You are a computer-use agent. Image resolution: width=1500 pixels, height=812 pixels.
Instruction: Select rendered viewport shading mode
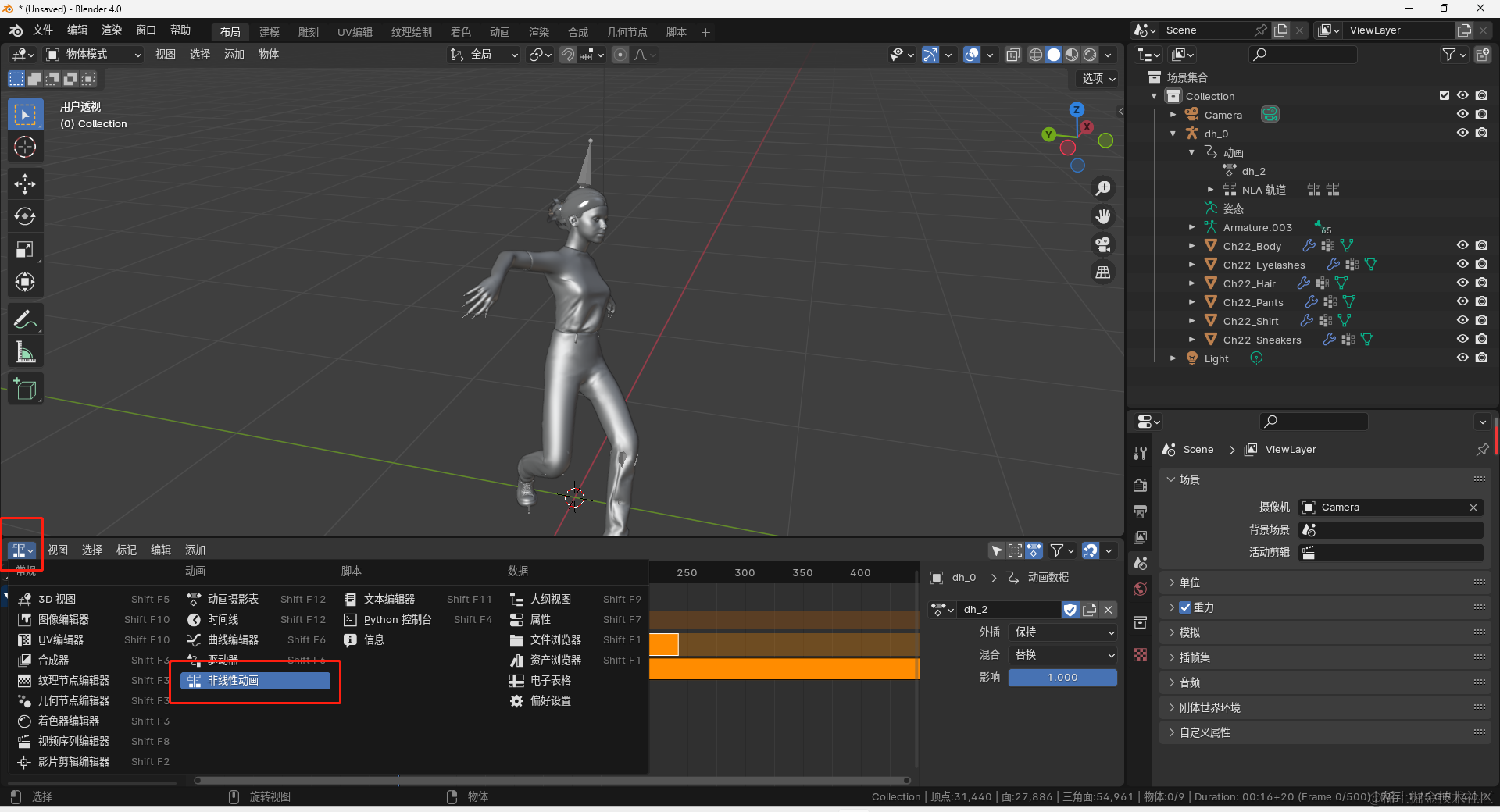1090,55
